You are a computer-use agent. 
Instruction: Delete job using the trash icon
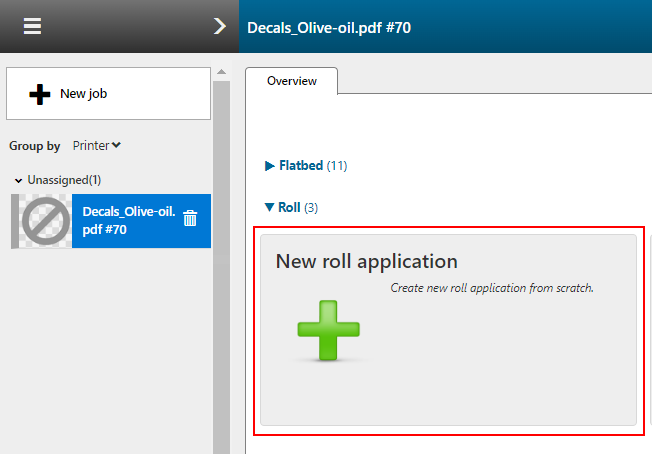191,219
